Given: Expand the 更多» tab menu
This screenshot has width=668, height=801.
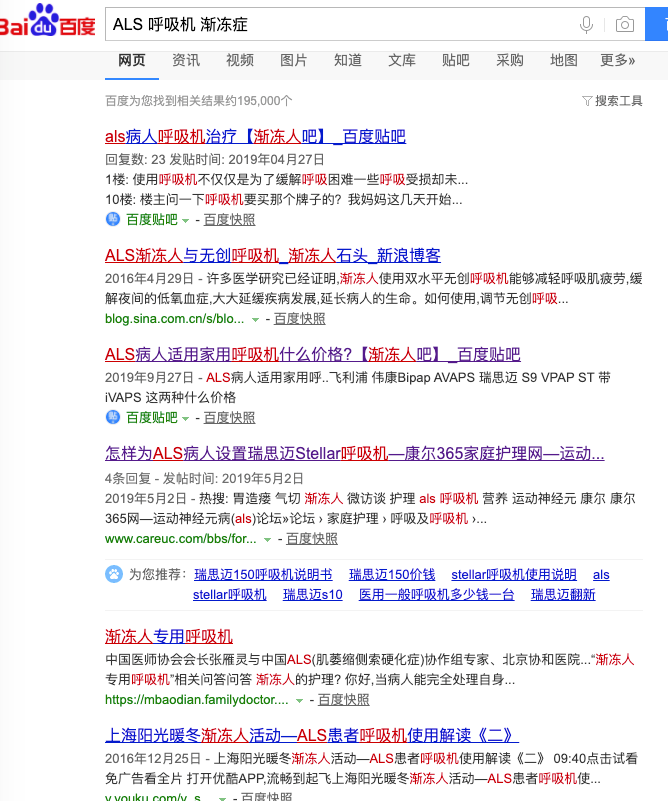Looking at the screenshot, I should click(x=617, y=60).
